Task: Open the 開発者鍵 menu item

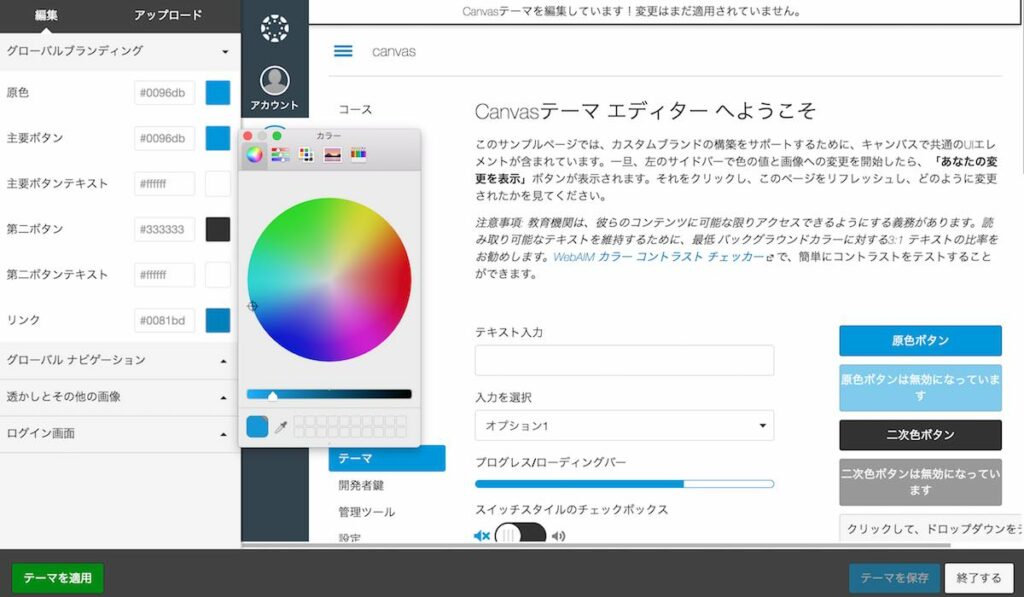Action: 361,485
